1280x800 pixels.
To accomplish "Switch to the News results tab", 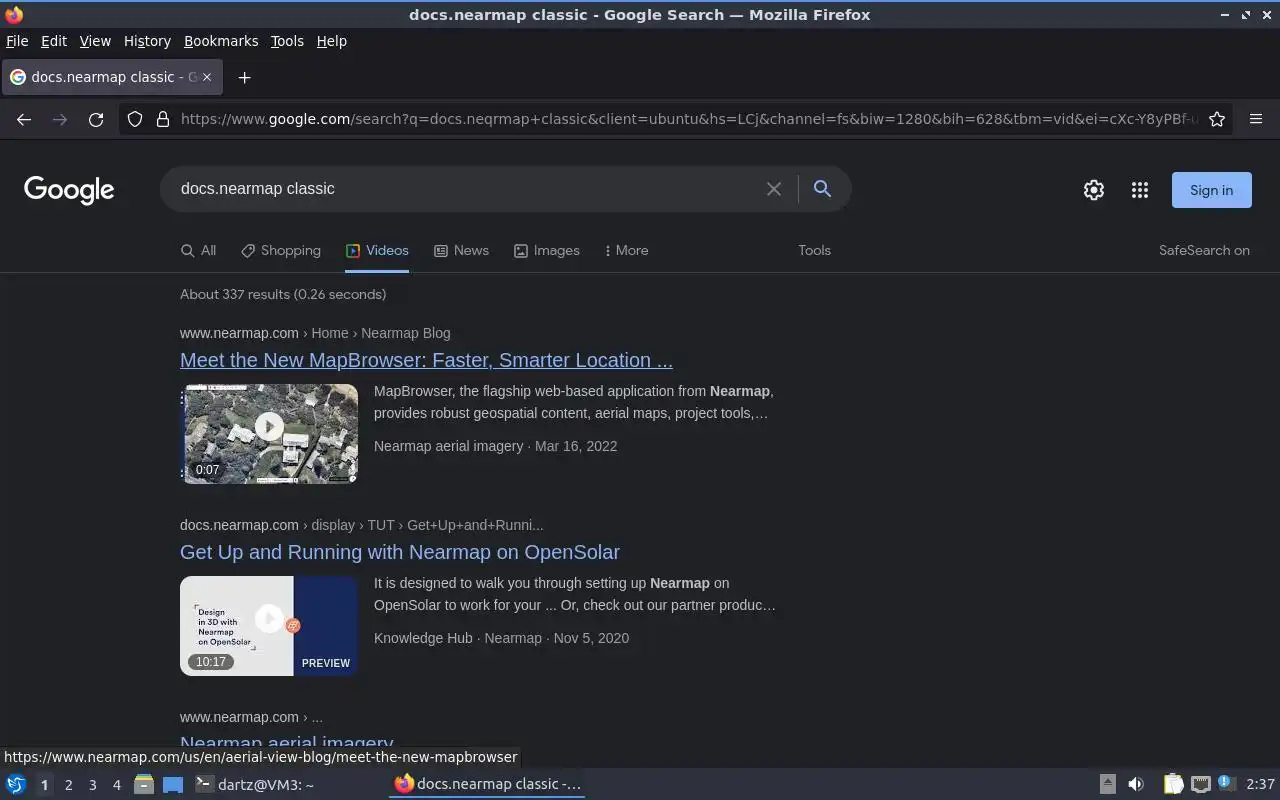I will tap(461, 251).
